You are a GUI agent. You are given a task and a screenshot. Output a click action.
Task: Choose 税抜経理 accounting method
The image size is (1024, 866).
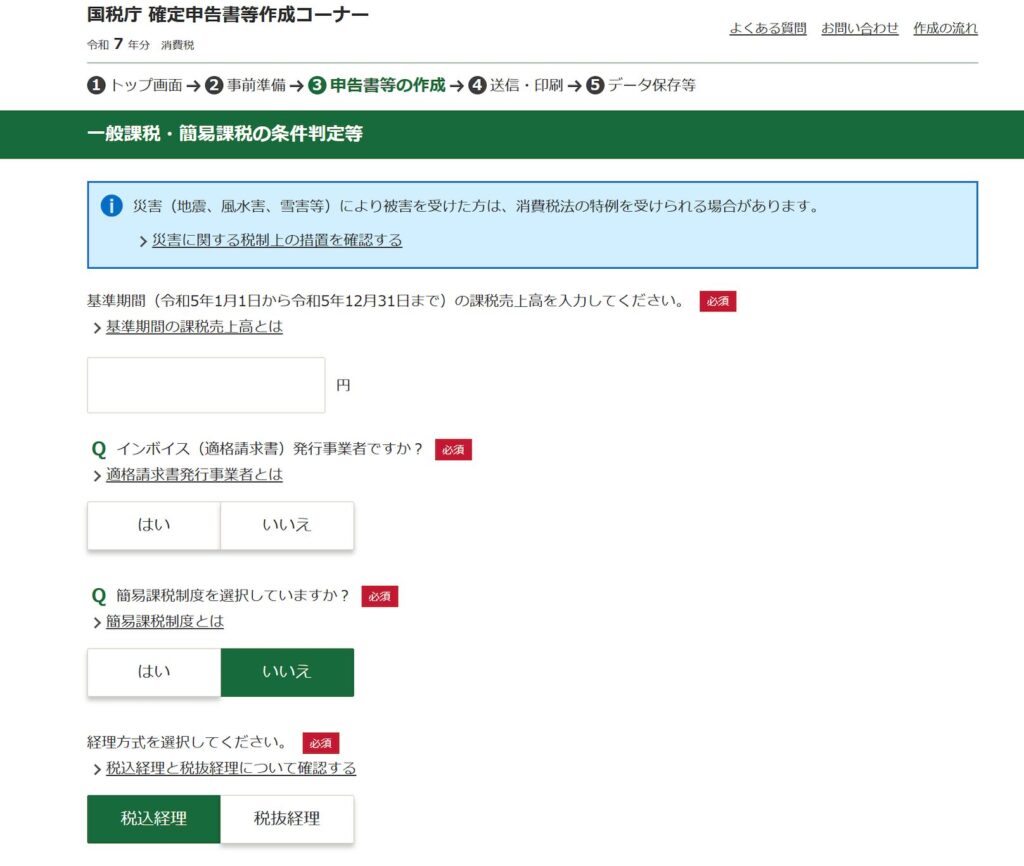pyautogui.click(x=287, y=819)
